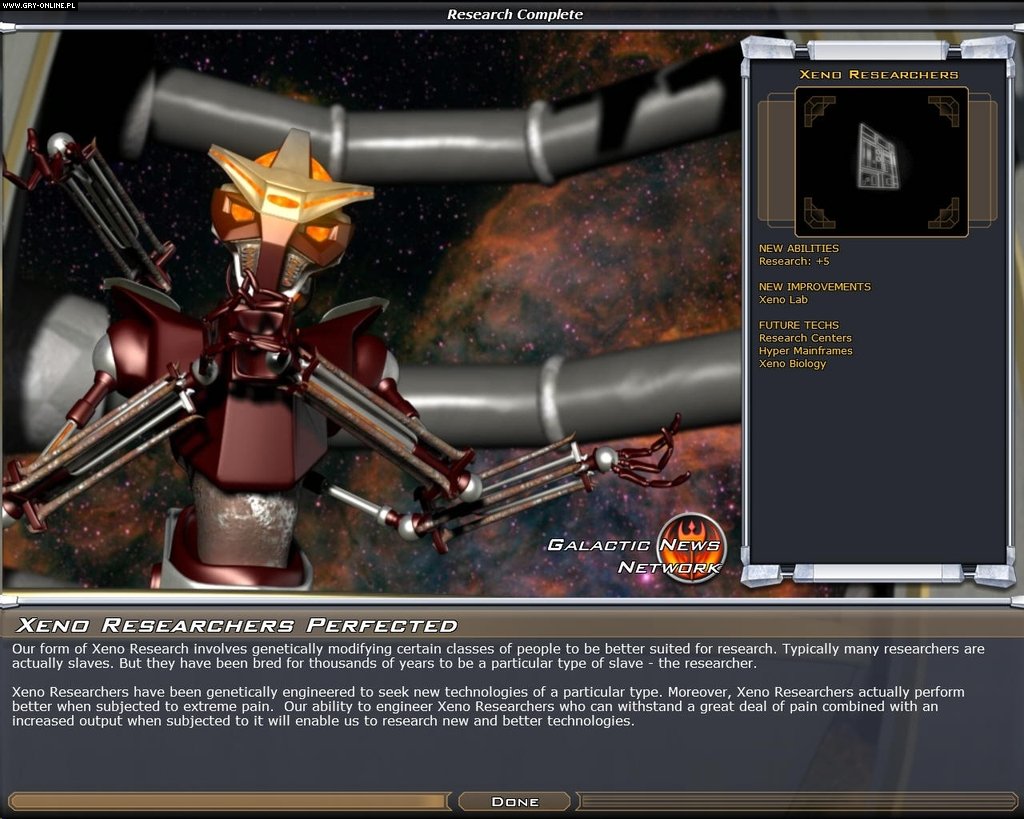Select the Research Centers future tech
The height and width of the screenshot is (819, 1024).
tap(804, 338)
